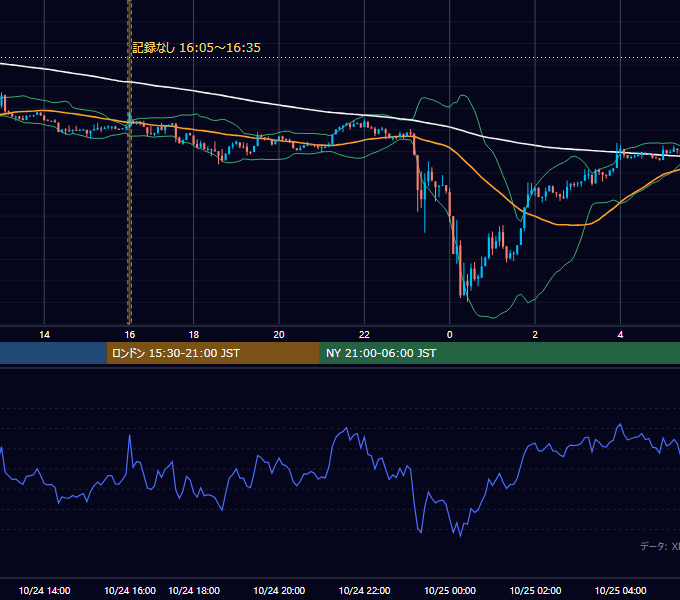This screenshot has height=600, width=680.
Task: Click the '10/25 04:00' date axis label
Action: (x=620, y=590)
